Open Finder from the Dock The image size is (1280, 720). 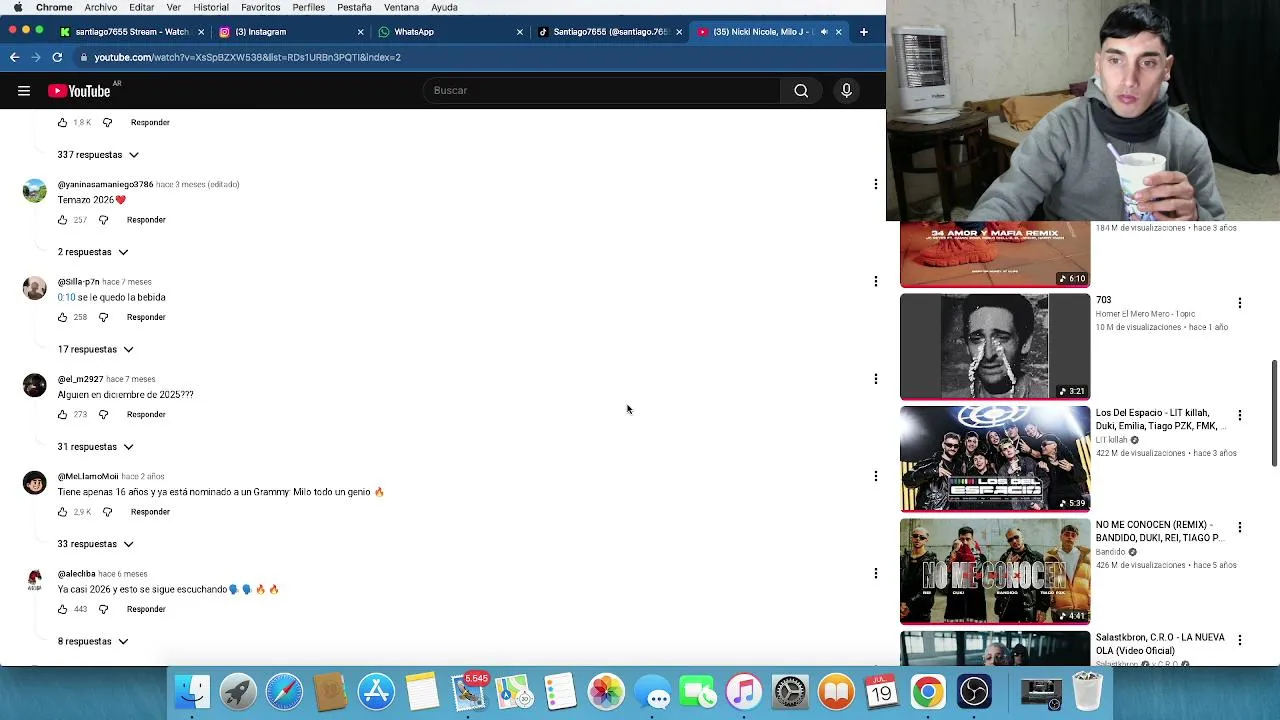192,691
